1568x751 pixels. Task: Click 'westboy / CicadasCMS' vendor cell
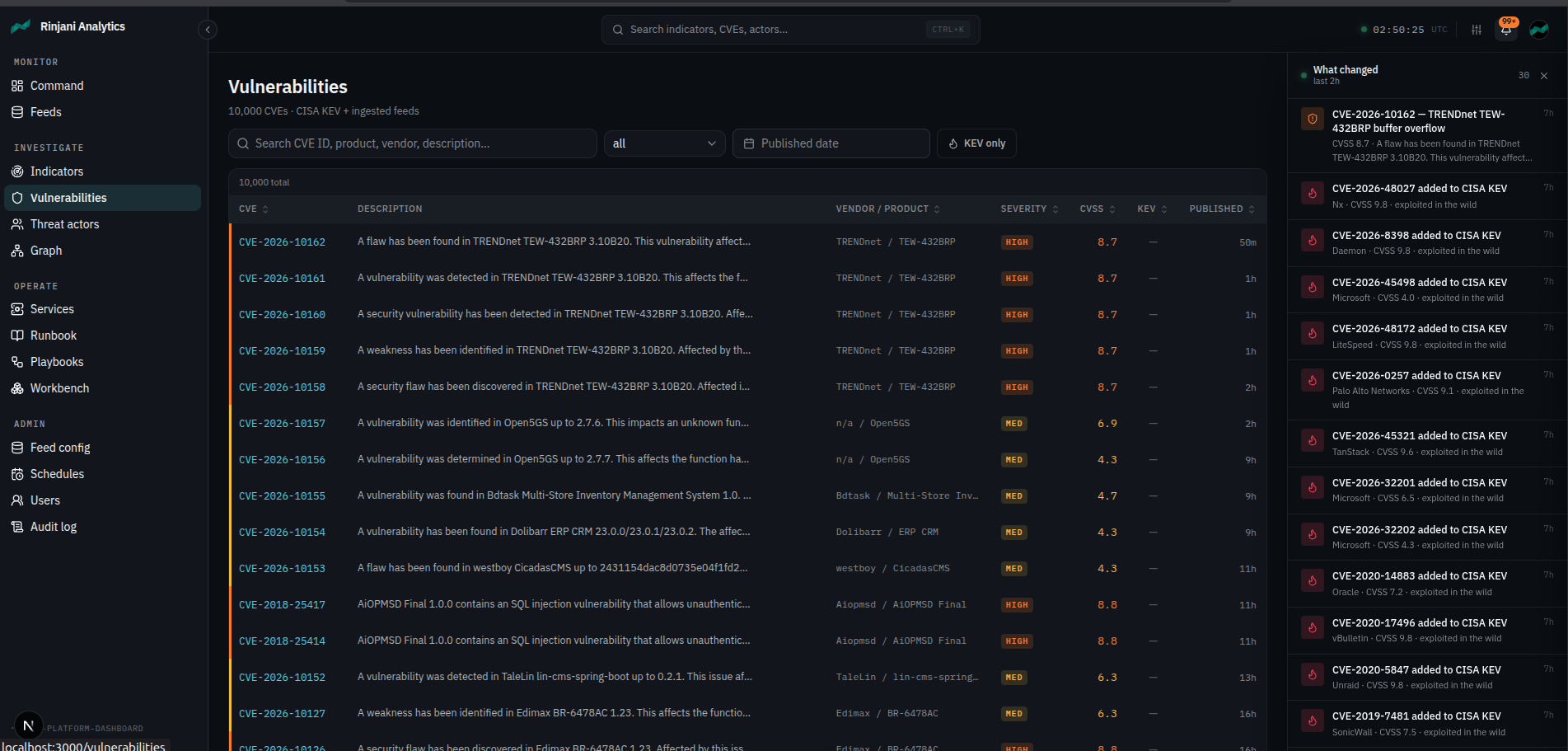pyautogui.click(x=892, y=569)
